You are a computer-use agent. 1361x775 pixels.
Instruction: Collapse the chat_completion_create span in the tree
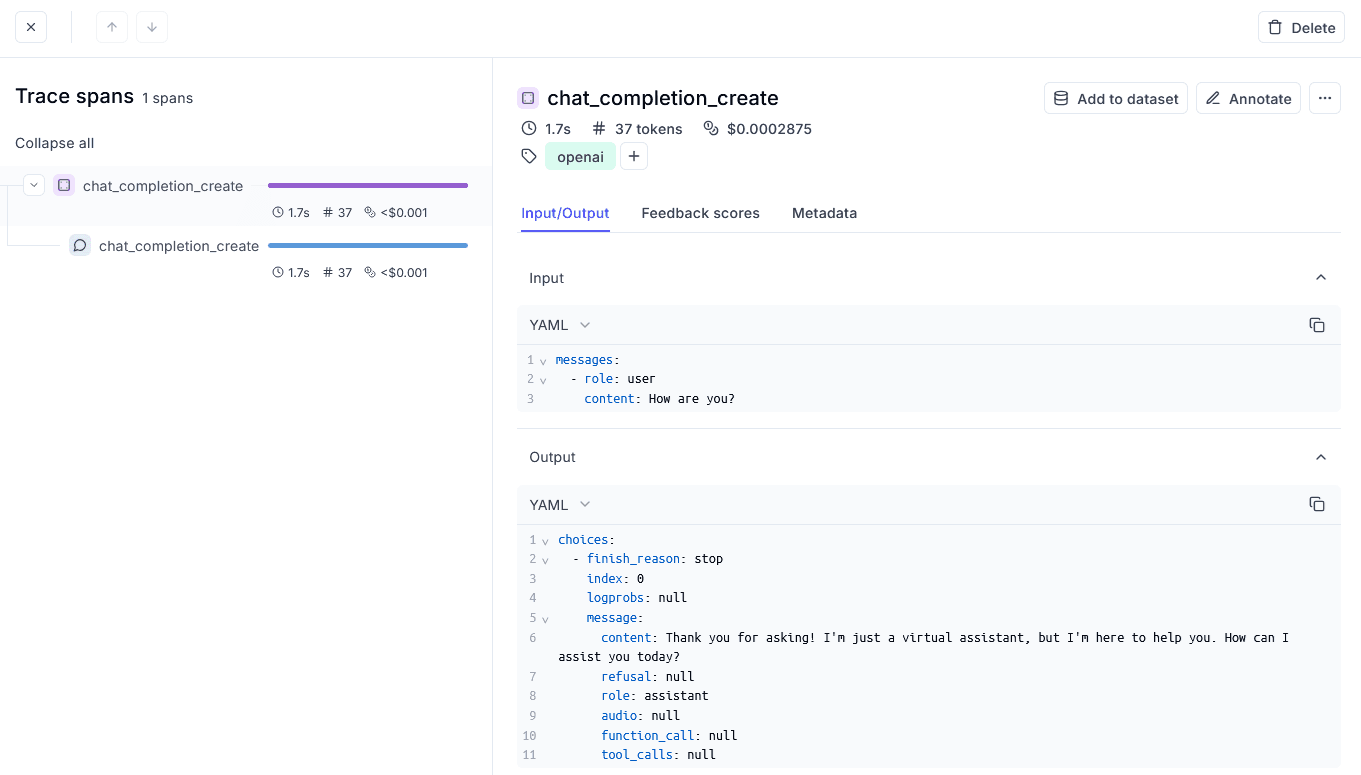(33, 185)
